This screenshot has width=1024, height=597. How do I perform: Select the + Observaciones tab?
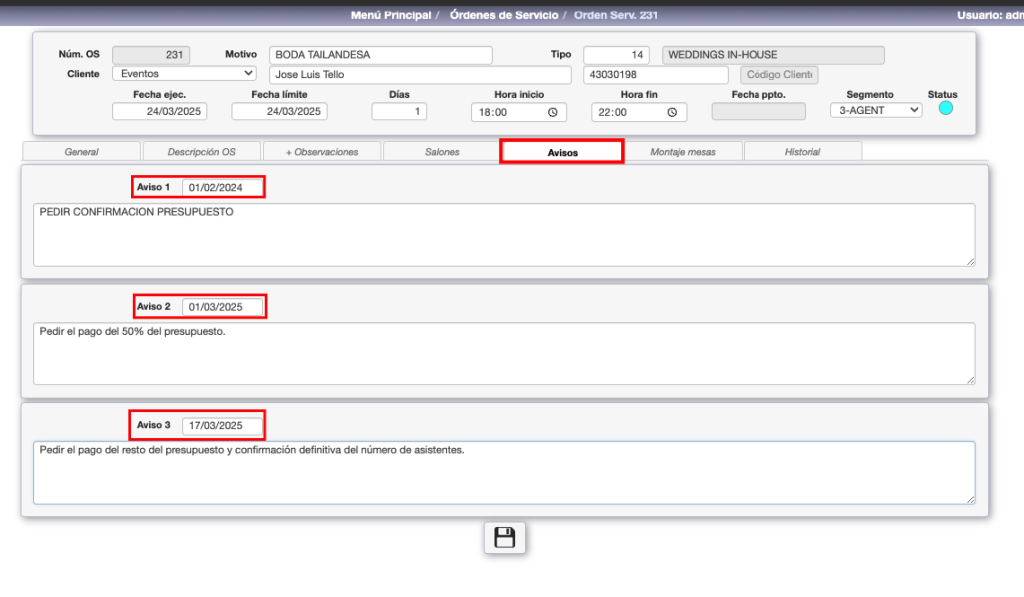(x=321, y=152)
